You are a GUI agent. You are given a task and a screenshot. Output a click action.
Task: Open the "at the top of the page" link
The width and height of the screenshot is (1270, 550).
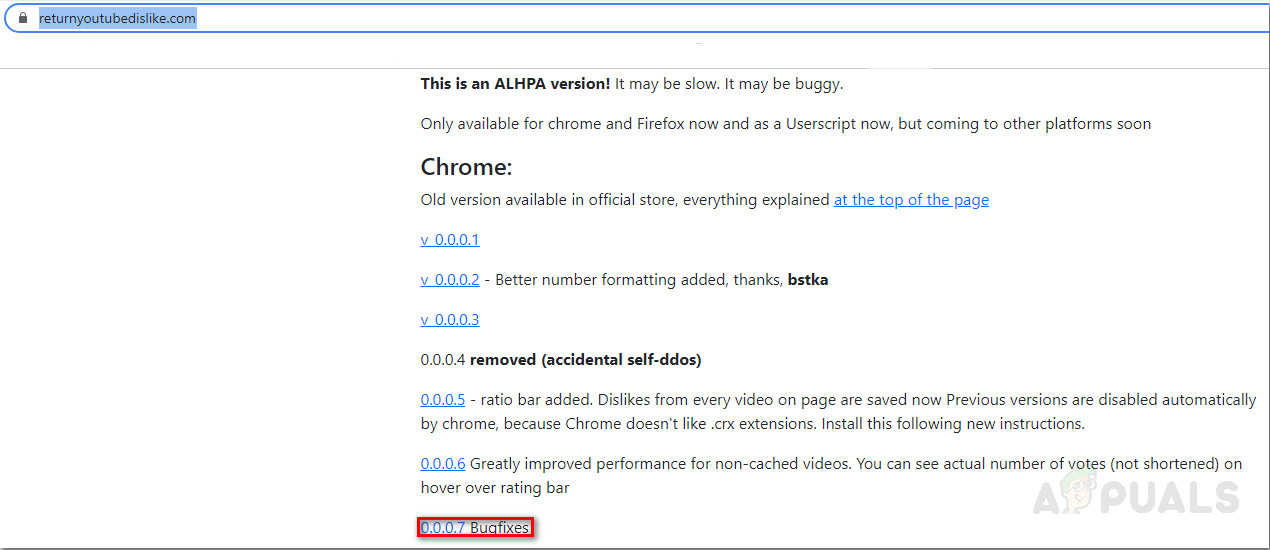click(911, 200)
